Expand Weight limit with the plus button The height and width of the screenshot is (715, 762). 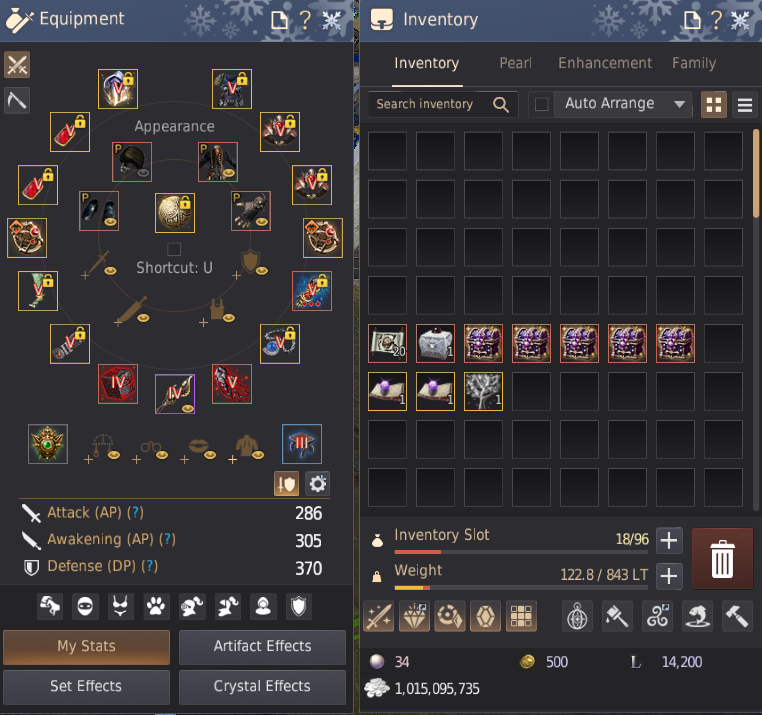click(x=669, y=576)
